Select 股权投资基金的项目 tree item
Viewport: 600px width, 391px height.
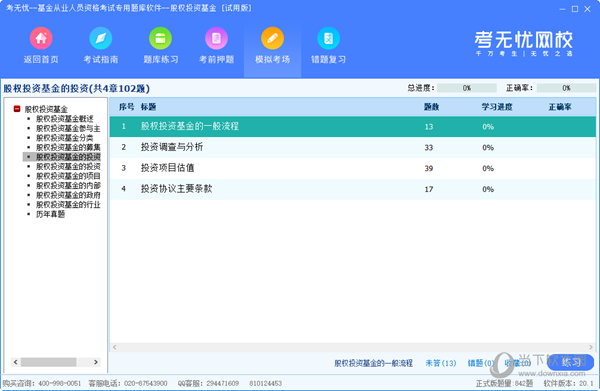[x=68, y=176]
